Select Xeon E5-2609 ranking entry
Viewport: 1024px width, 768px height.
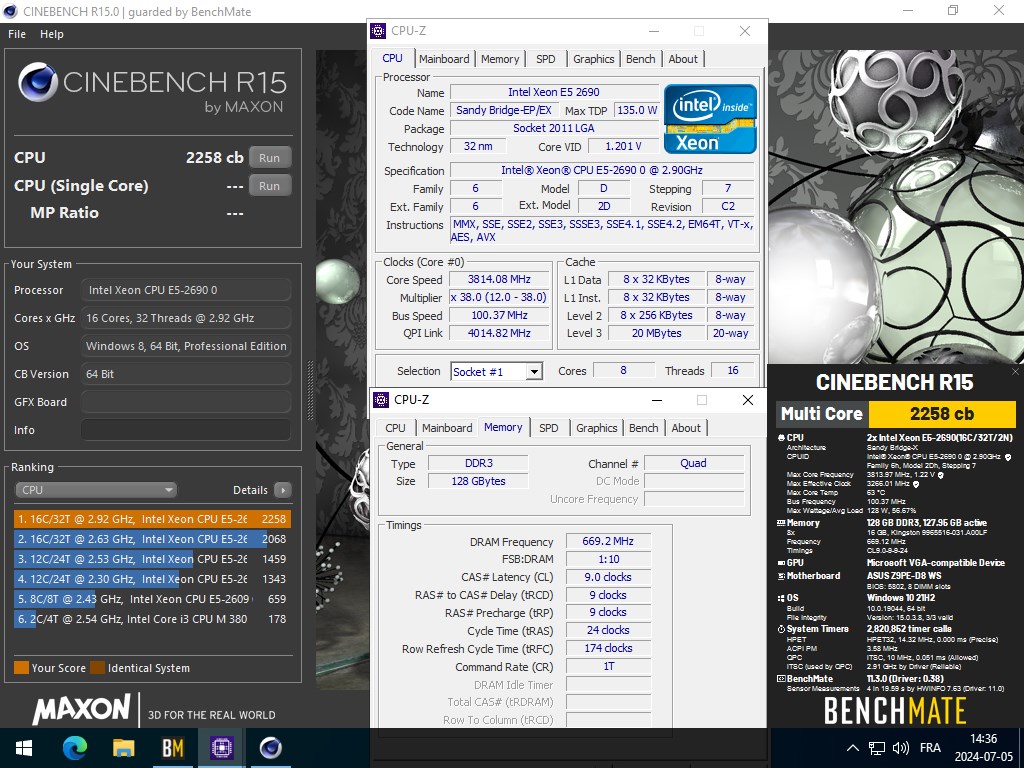pyautogui.click(x=152, y=599)
